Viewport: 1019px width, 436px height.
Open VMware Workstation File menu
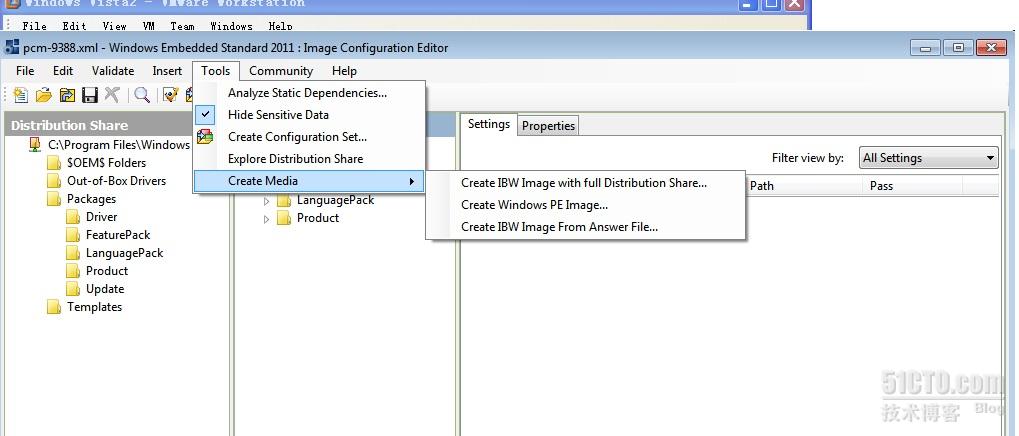(34, 26)
